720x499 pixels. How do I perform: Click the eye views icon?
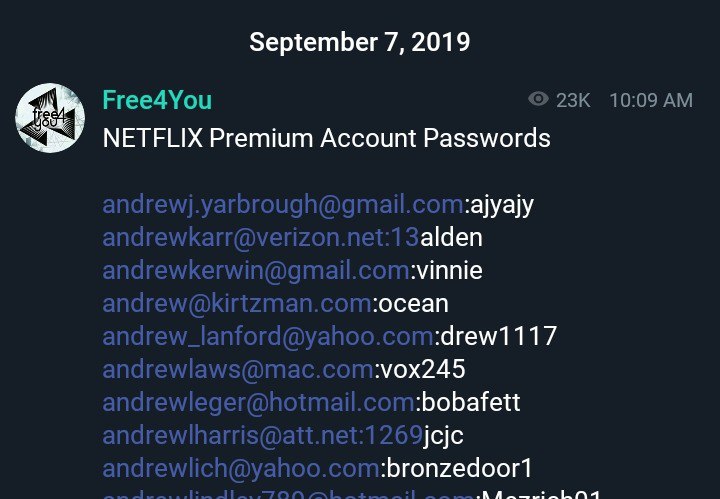click(538, 99)
